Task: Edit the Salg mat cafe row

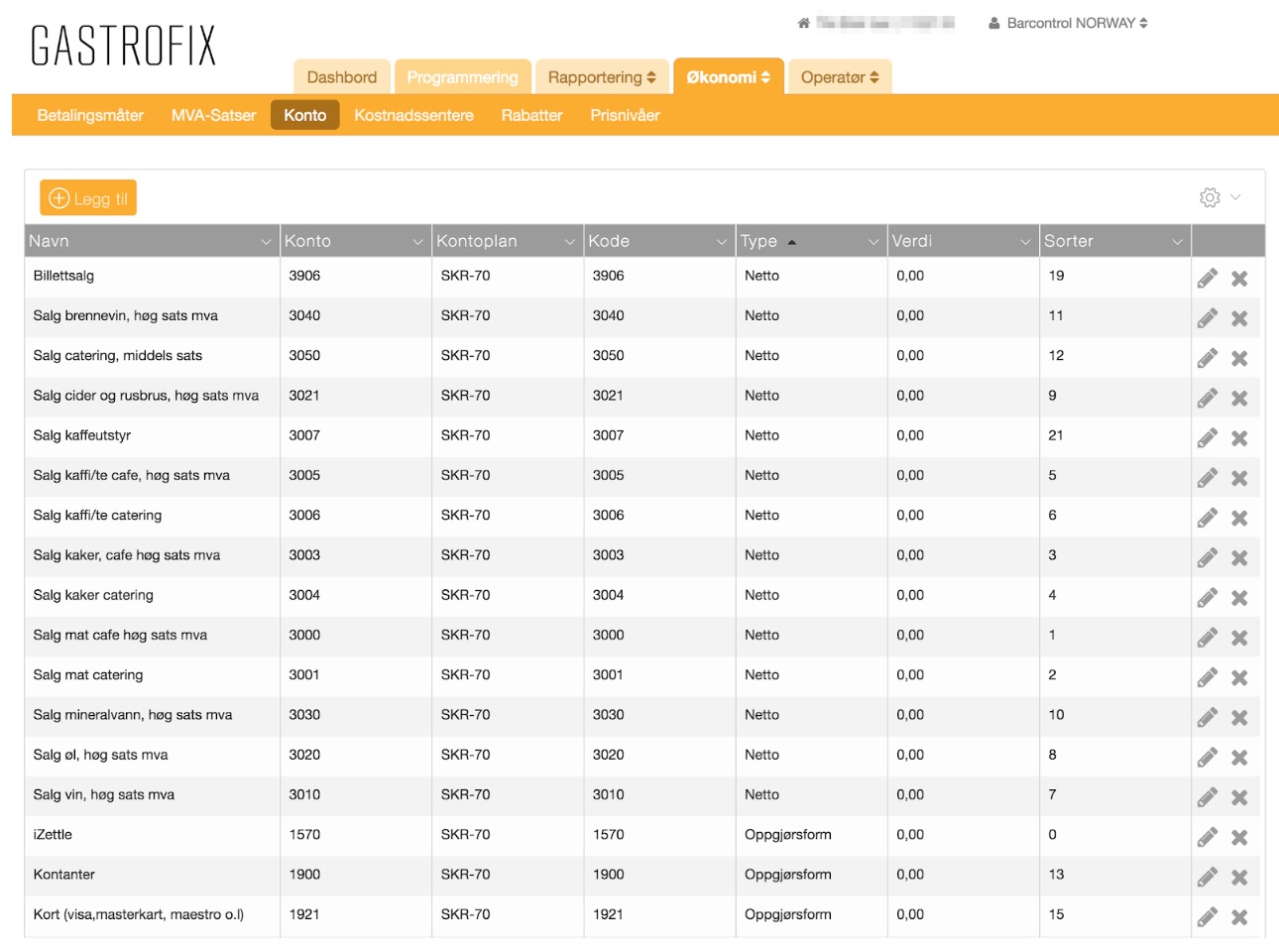Action: [x=1207, y=638]
